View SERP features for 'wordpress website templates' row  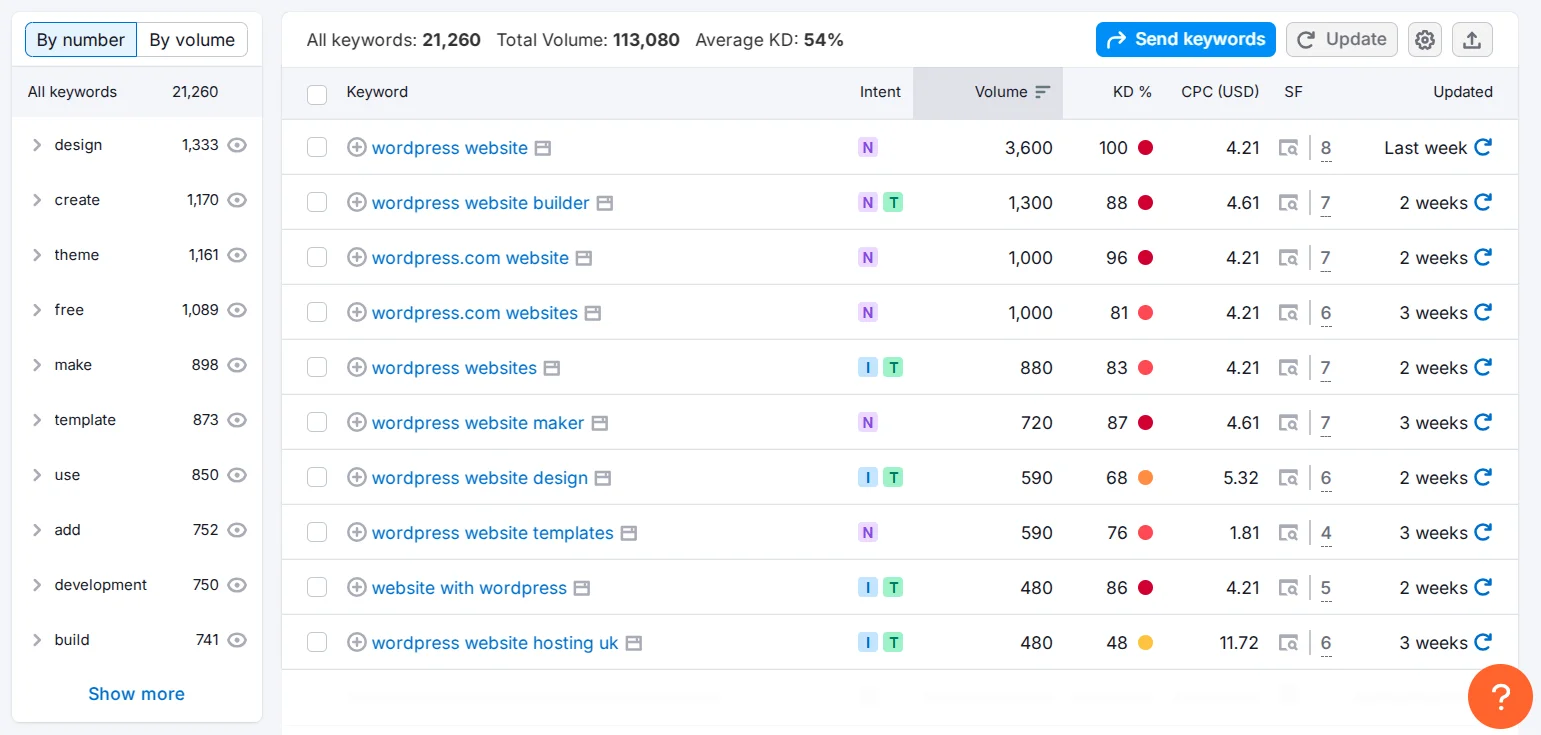pos(1326,533)
